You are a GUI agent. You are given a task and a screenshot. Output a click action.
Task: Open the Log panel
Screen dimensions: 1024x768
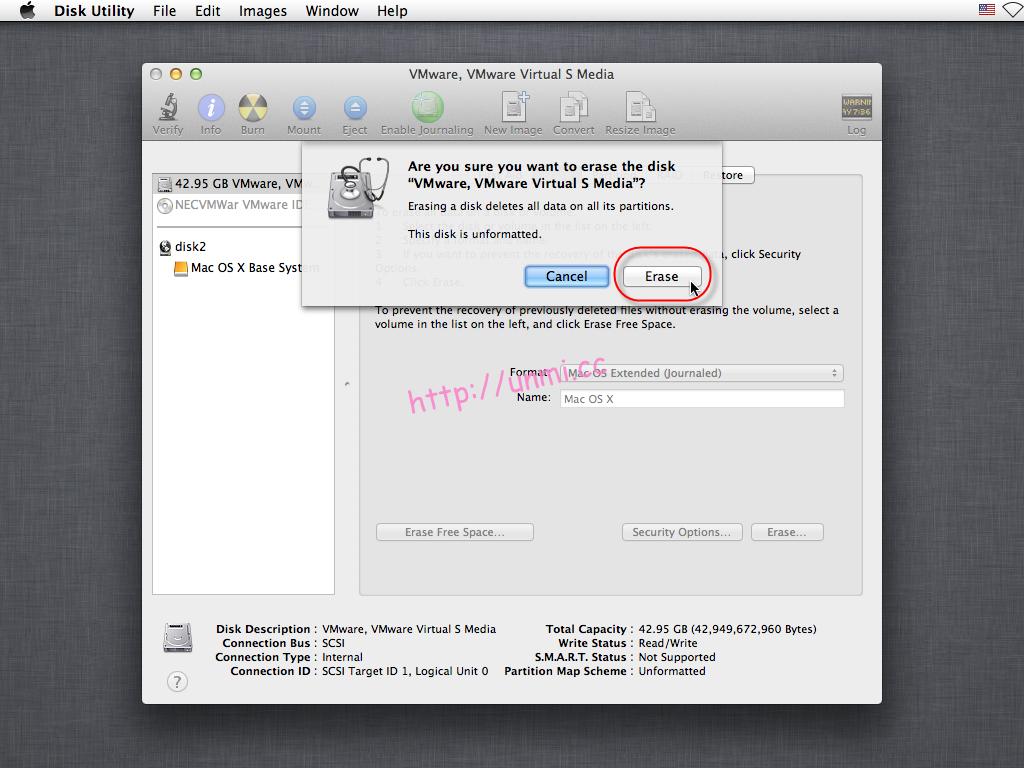[855, 110]
